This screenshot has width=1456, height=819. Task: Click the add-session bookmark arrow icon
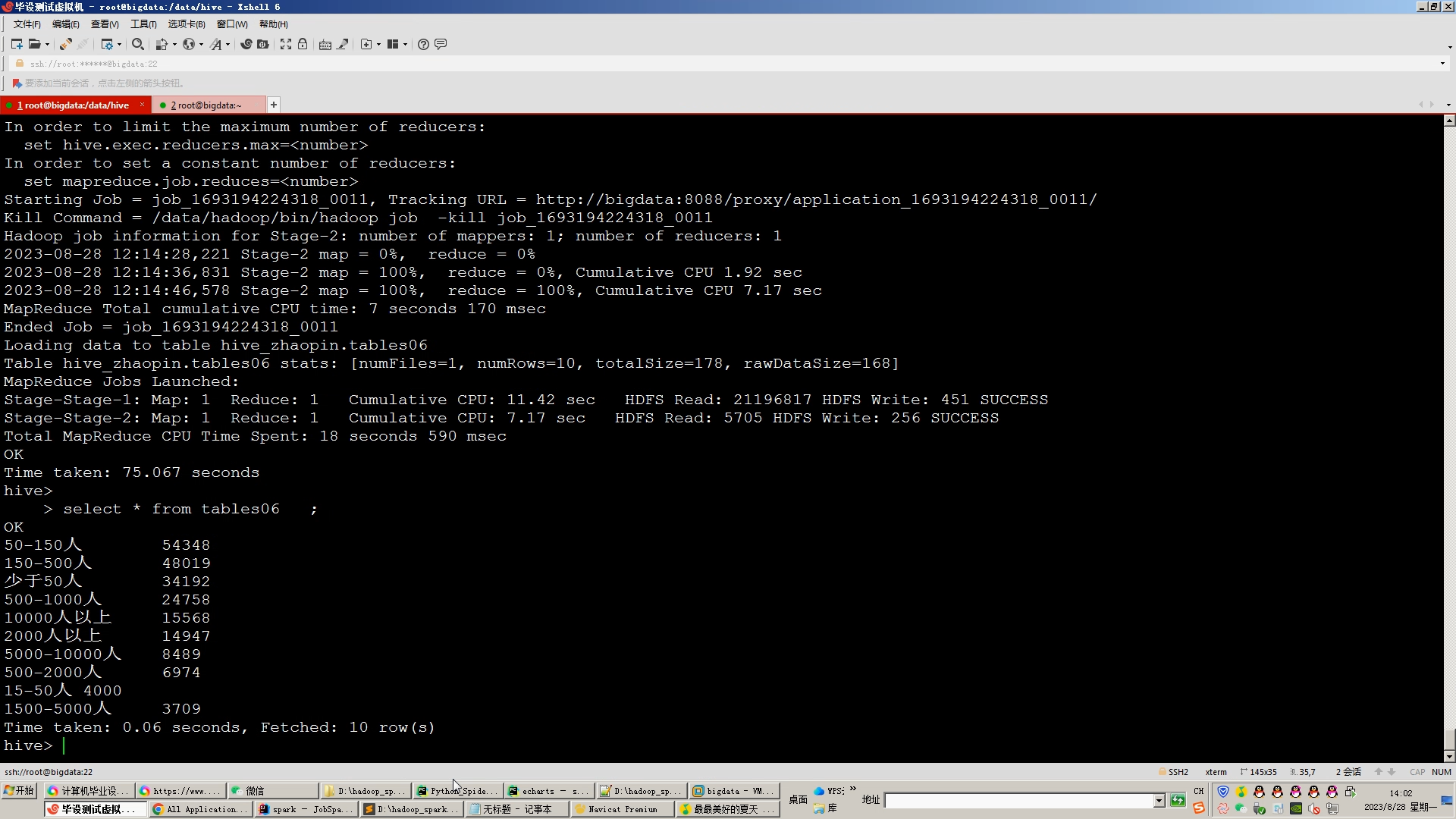[x=17, y=83]
